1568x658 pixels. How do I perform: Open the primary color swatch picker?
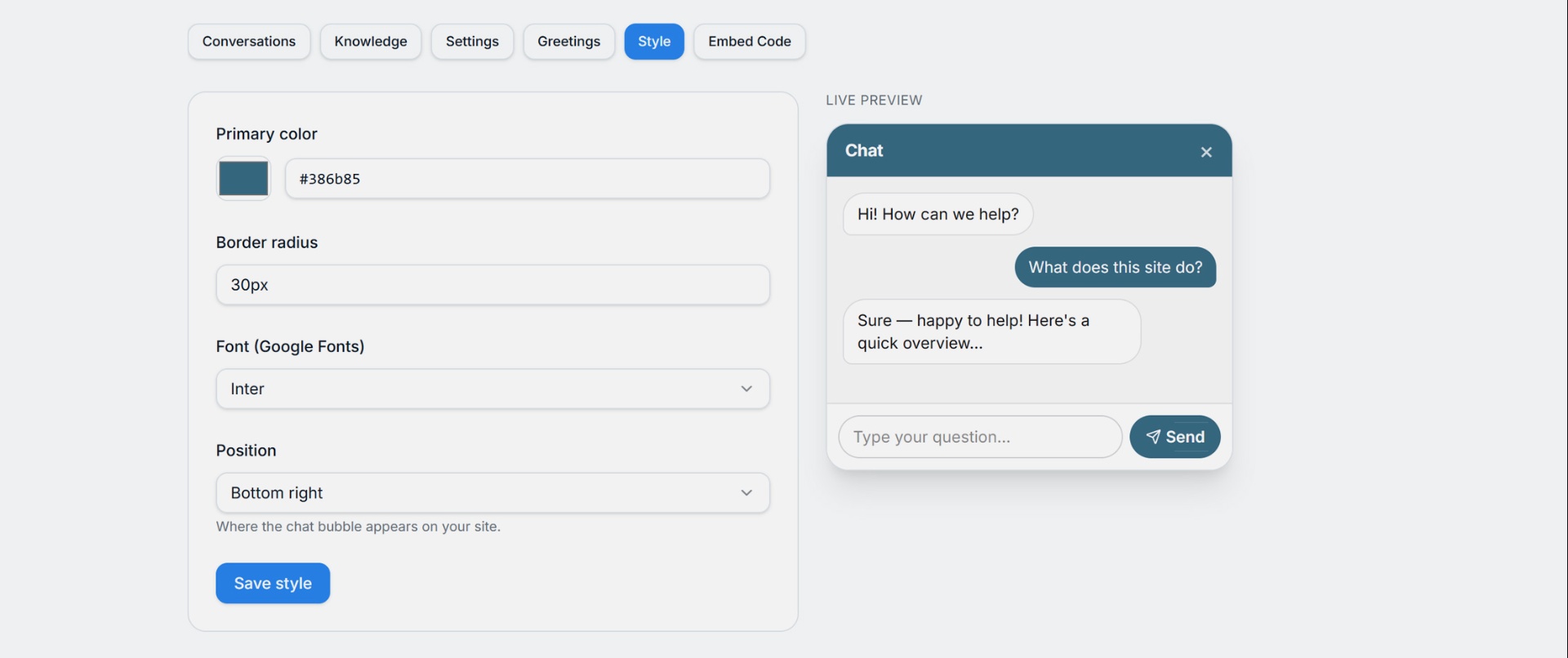[x=243, y=178]
